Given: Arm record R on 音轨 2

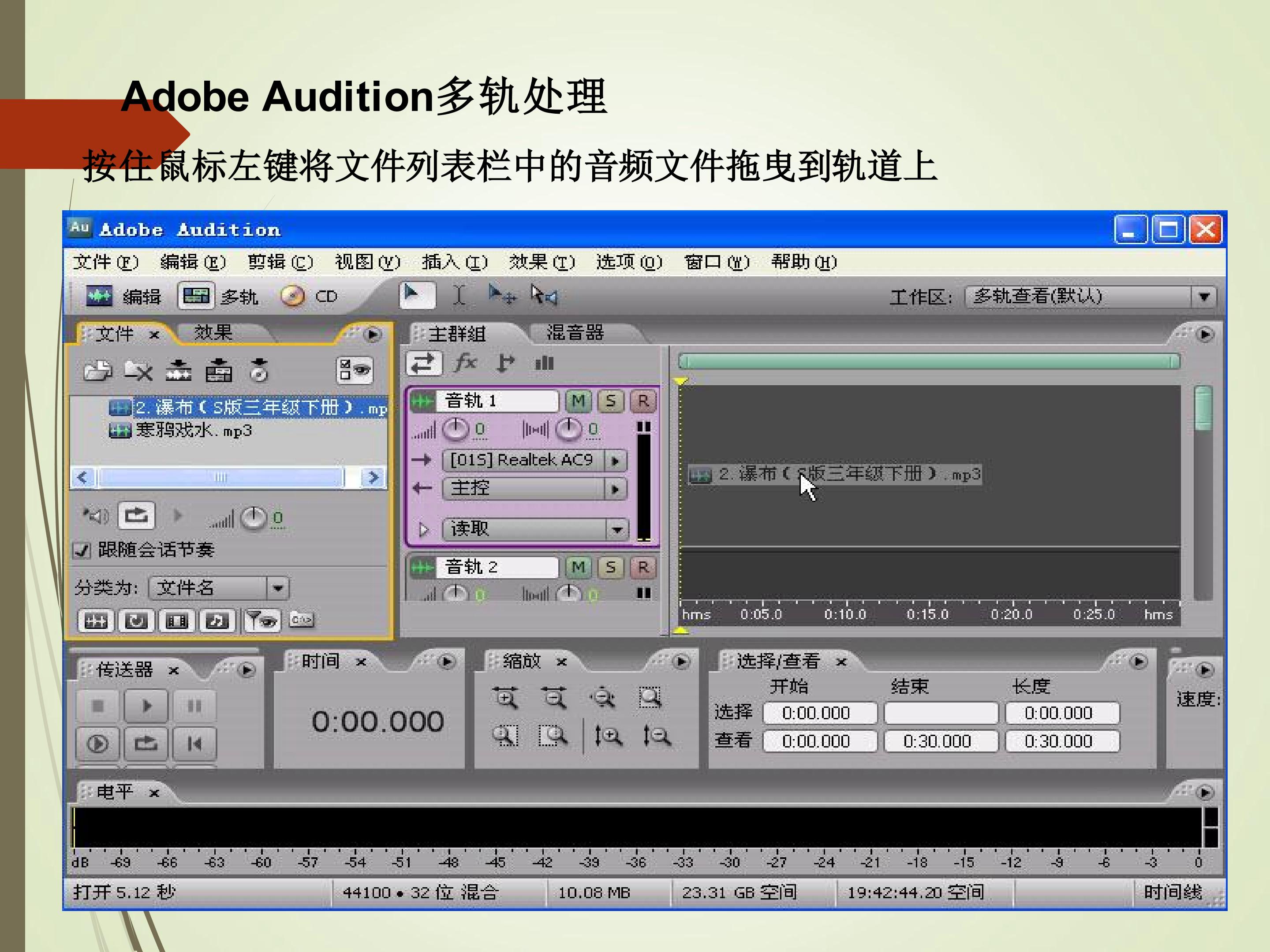Looking at the screenshot, I should 642,568.
